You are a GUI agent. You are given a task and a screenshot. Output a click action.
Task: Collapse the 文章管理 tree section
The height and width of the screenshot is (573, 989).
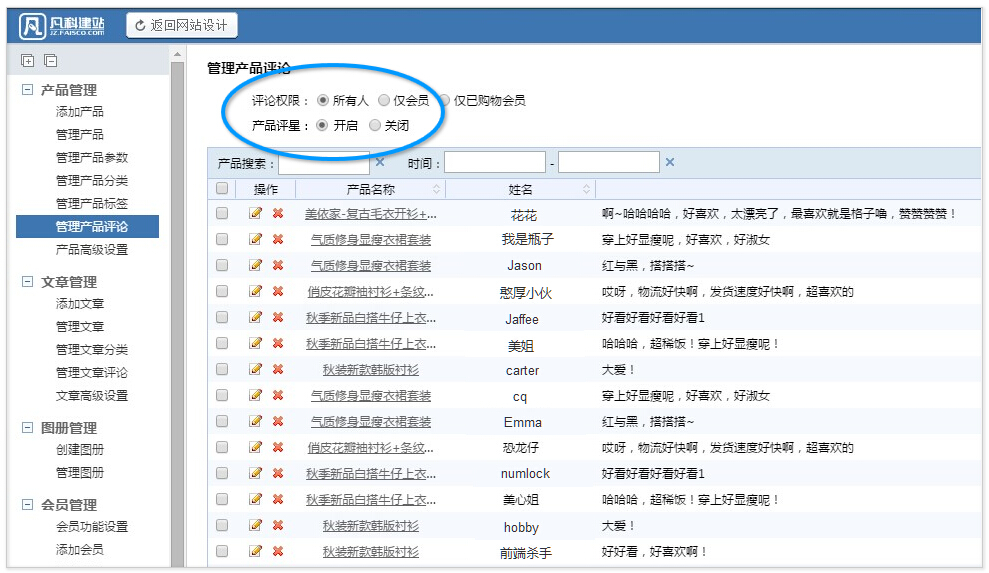point(27,282)
